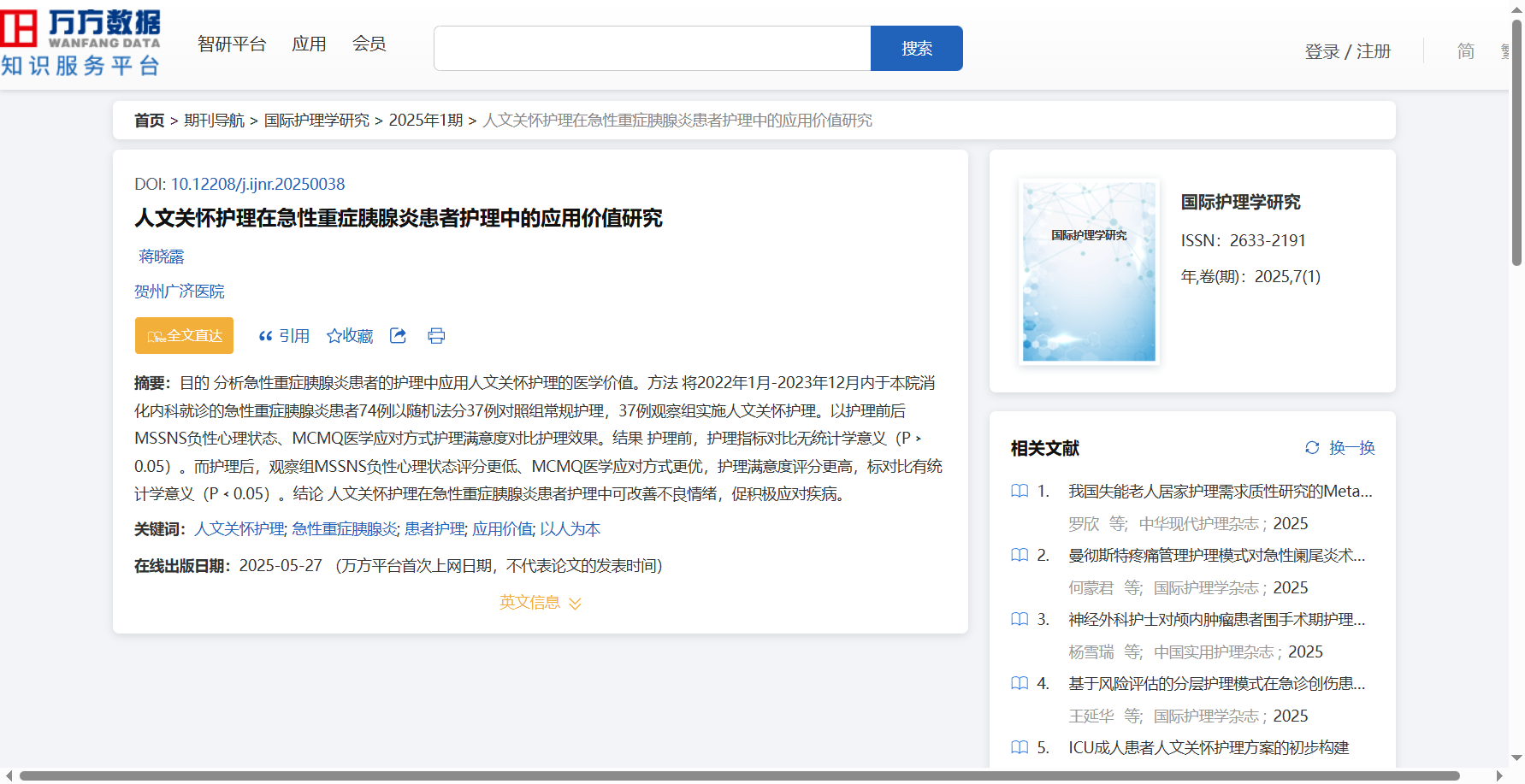The height and width of the screenshot is (784, 1525).
Task: Open related article 神经外科护士对颅内肿瘤
Action: click(1216, 620)
